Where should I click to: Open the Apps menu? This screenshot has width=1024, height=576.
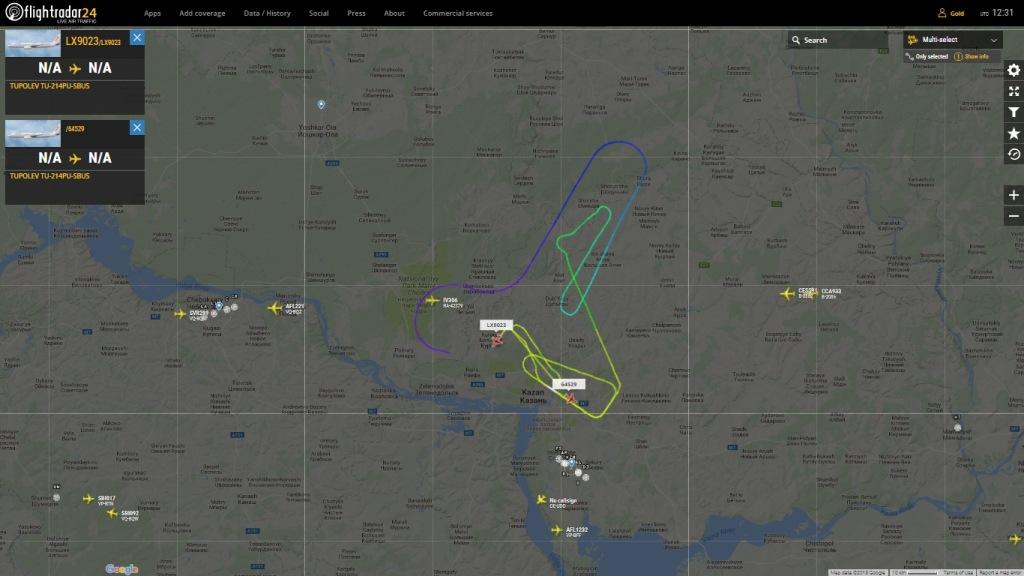pyautogui.click(x=152, y=13)
